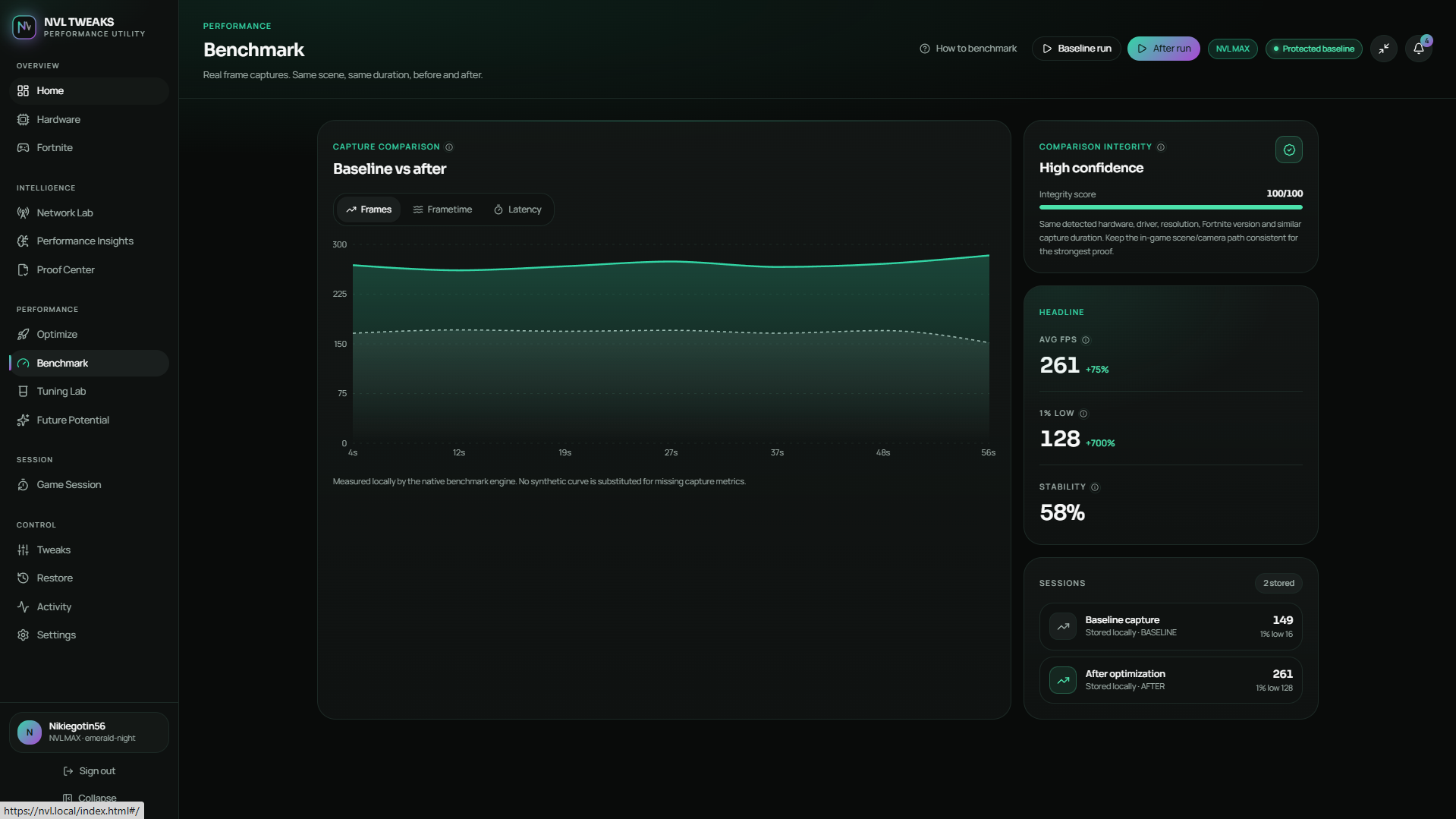The height and width of the screenshot is (819, 1456).
Task: Click the NVL Tweaks logo icon
Action: (24, 27)
